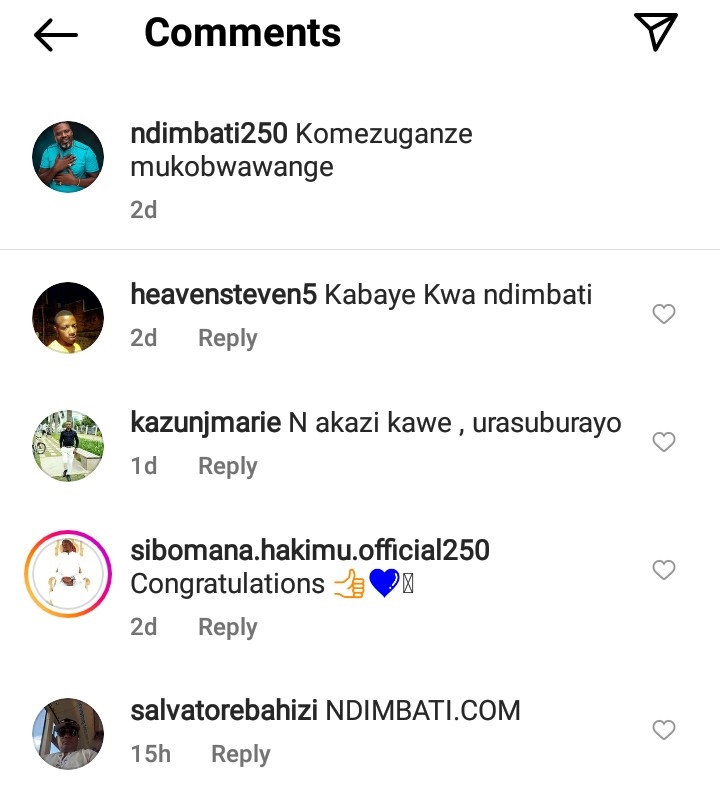Screen dimensions: 720x796
Task: Open ndimbati250's profile picture
Action: [68, 157]
